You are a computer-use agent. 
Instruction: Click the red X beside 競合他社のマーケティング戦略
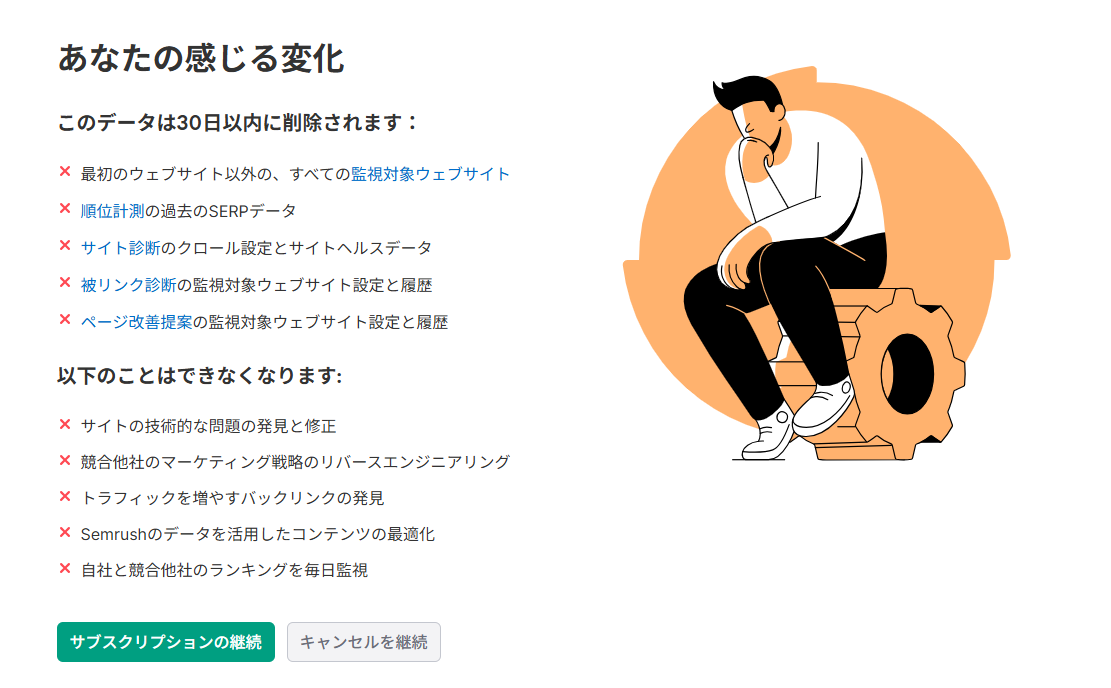pos(65,460)
